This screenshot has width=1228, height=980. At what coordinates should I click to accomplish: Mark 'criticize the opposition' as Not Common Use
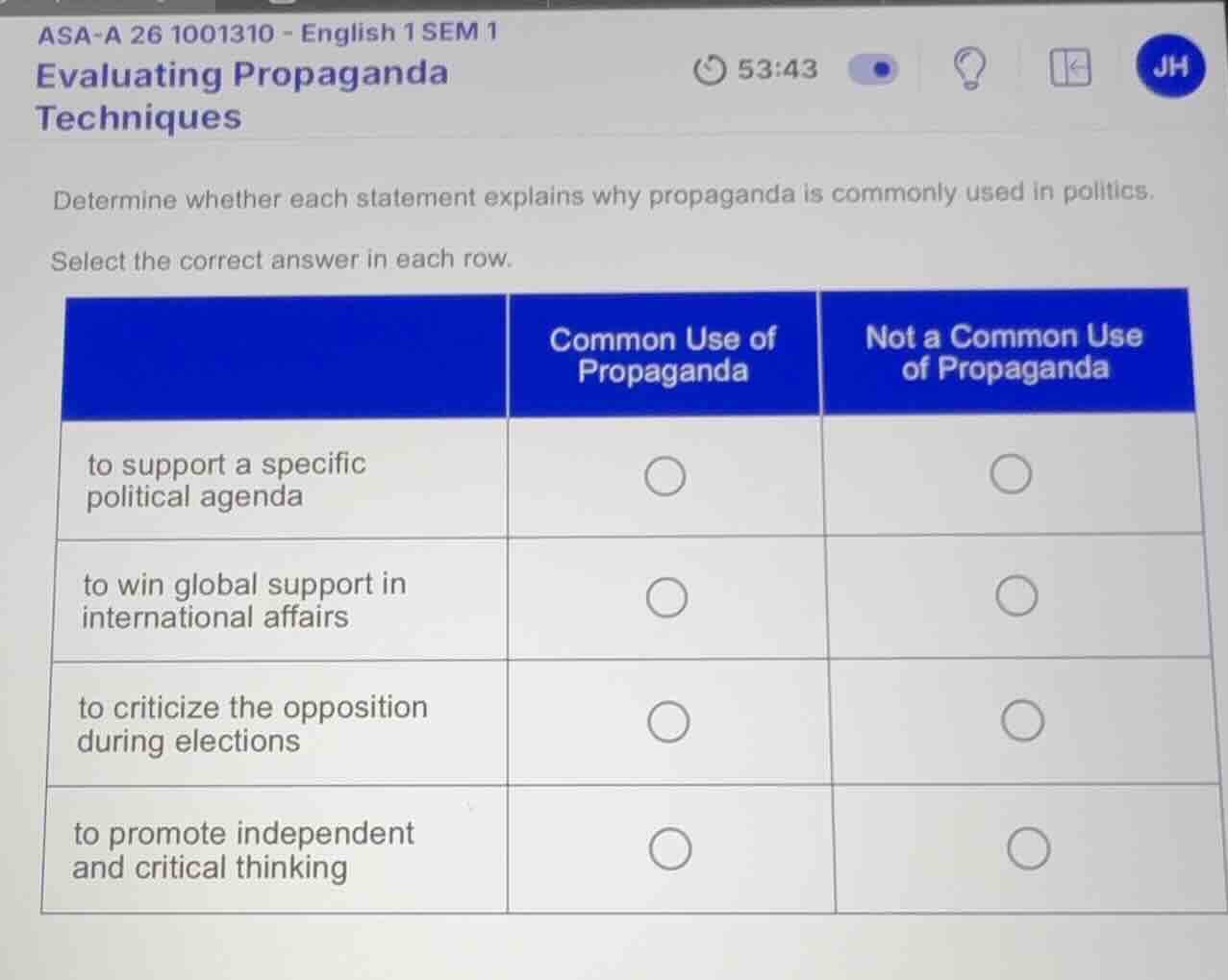(x=1022, y=719)
